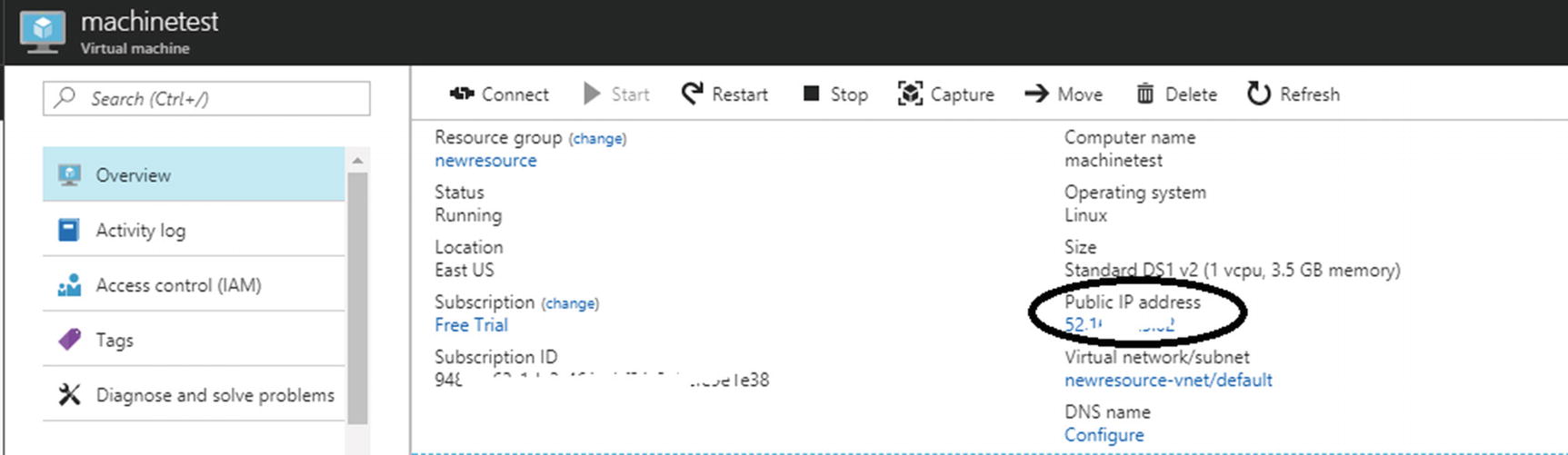
Task: Configure the DNS name
Action: coord(1104,435)
